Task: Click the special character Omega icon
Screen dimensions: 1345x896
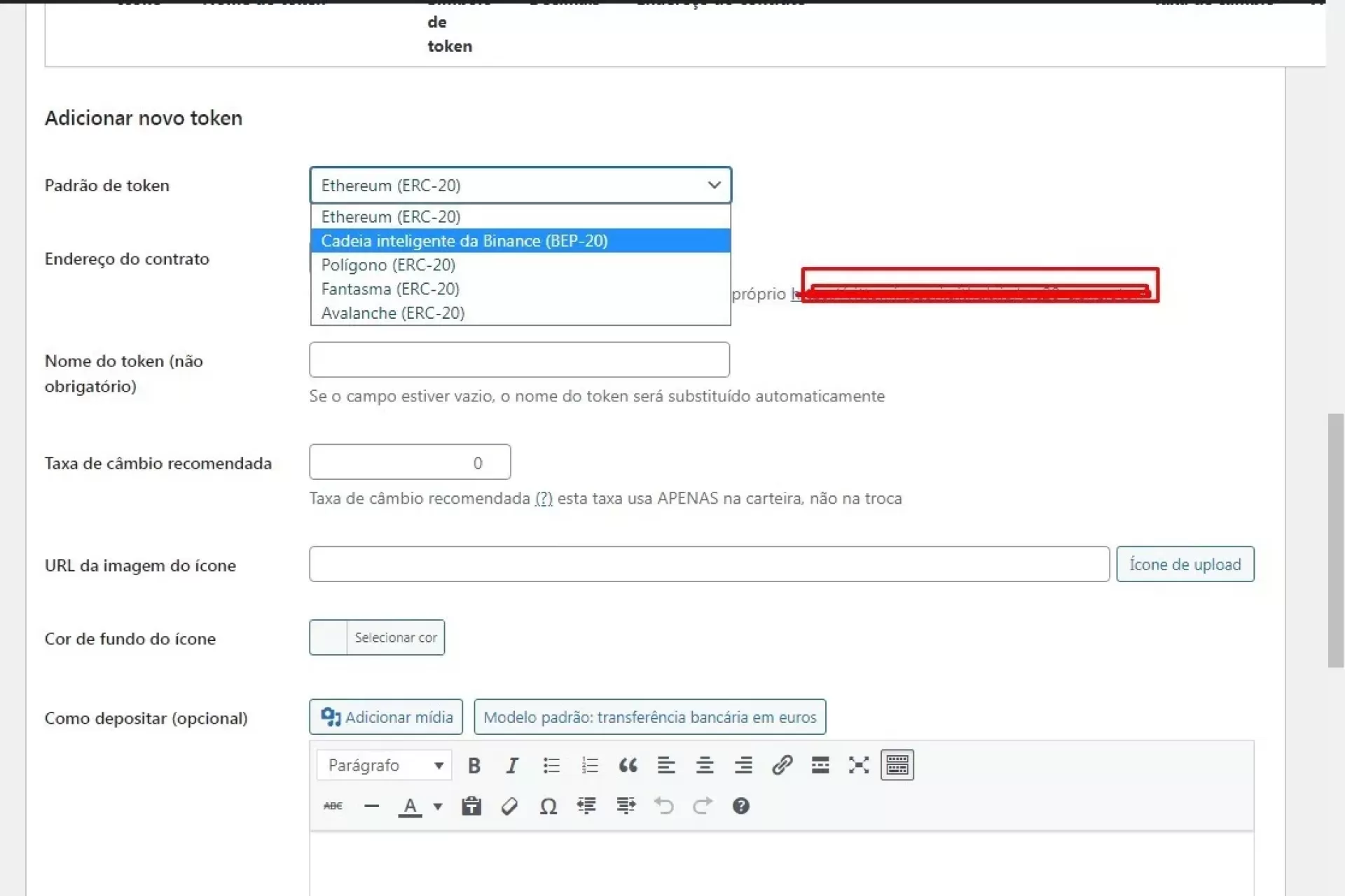Action: pos(549,806)
